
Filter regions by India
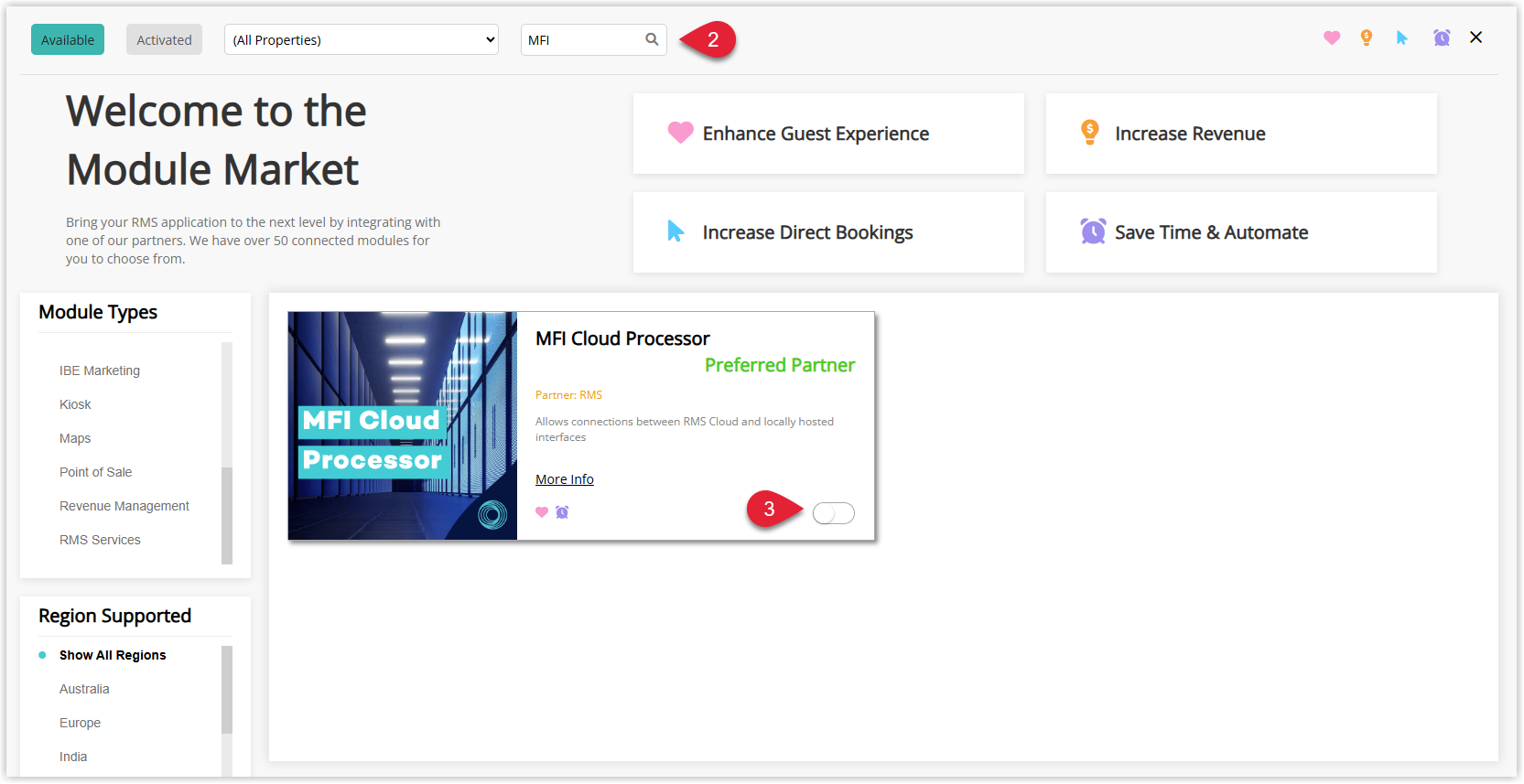(73, 757)
